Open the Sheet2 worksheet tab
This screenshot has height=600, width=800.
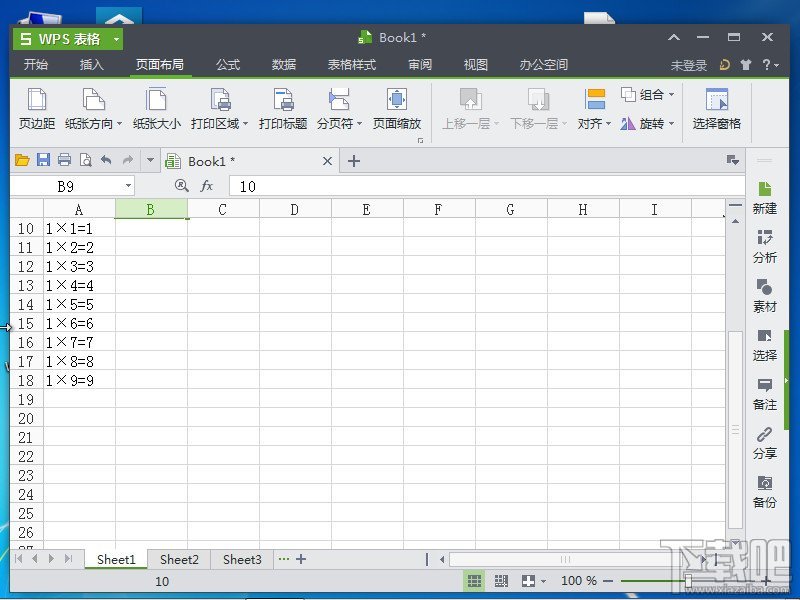tap(179, 559)
